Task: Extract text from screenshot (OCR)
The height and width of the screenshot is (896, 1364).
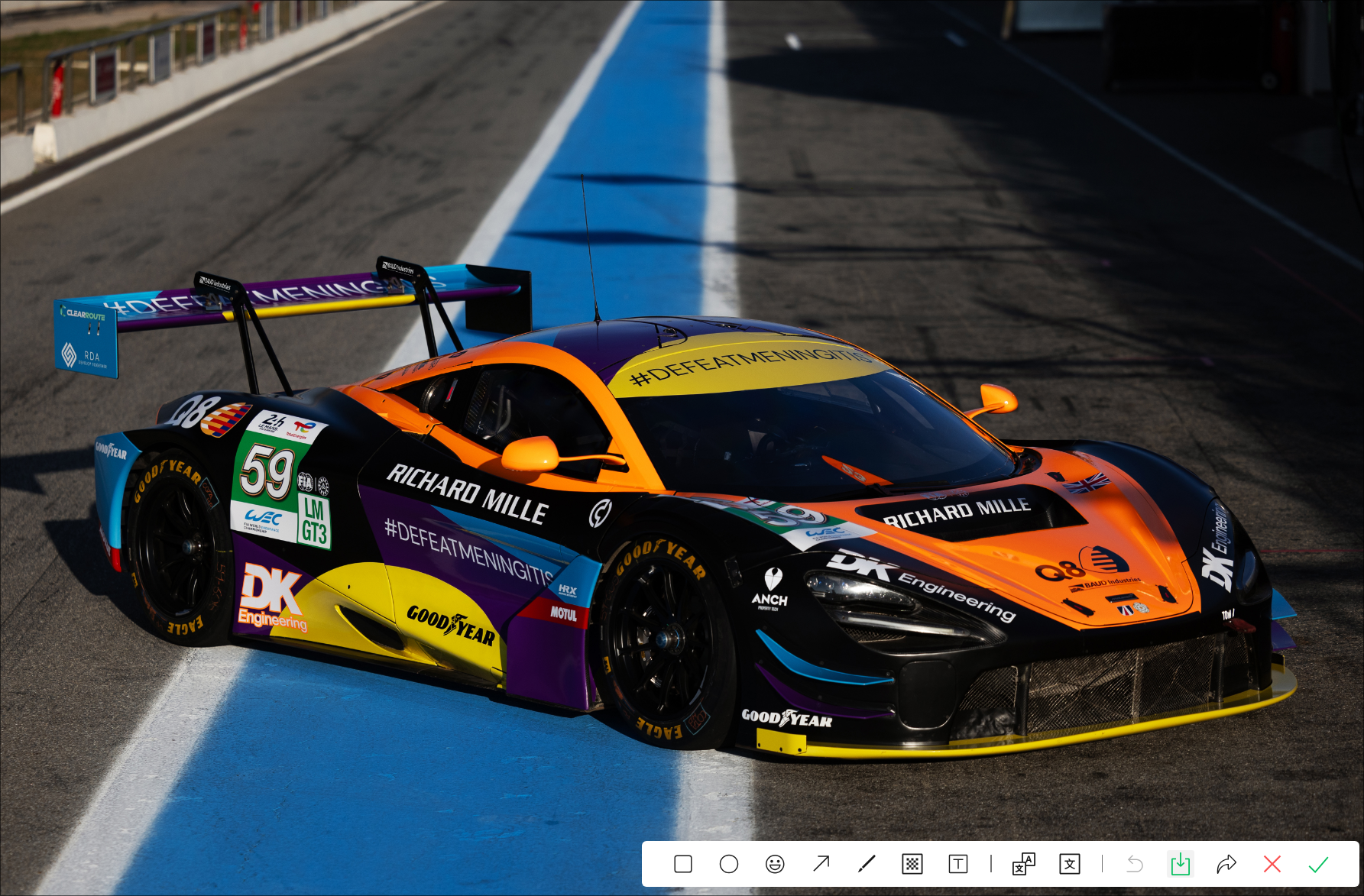Action: pos(1070,864)
